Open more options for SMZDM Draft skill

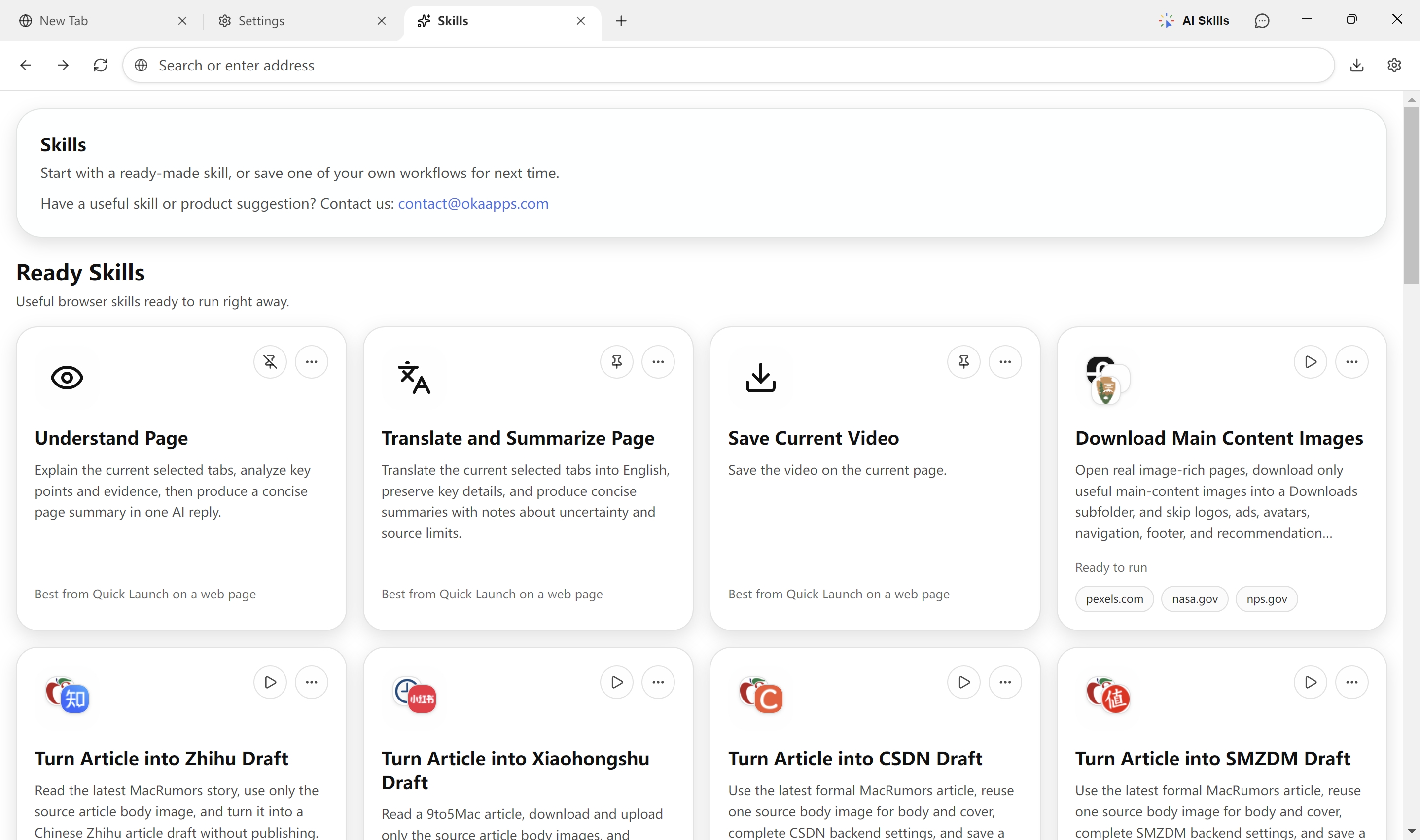pyautogui.click(x=1351, y=682)
